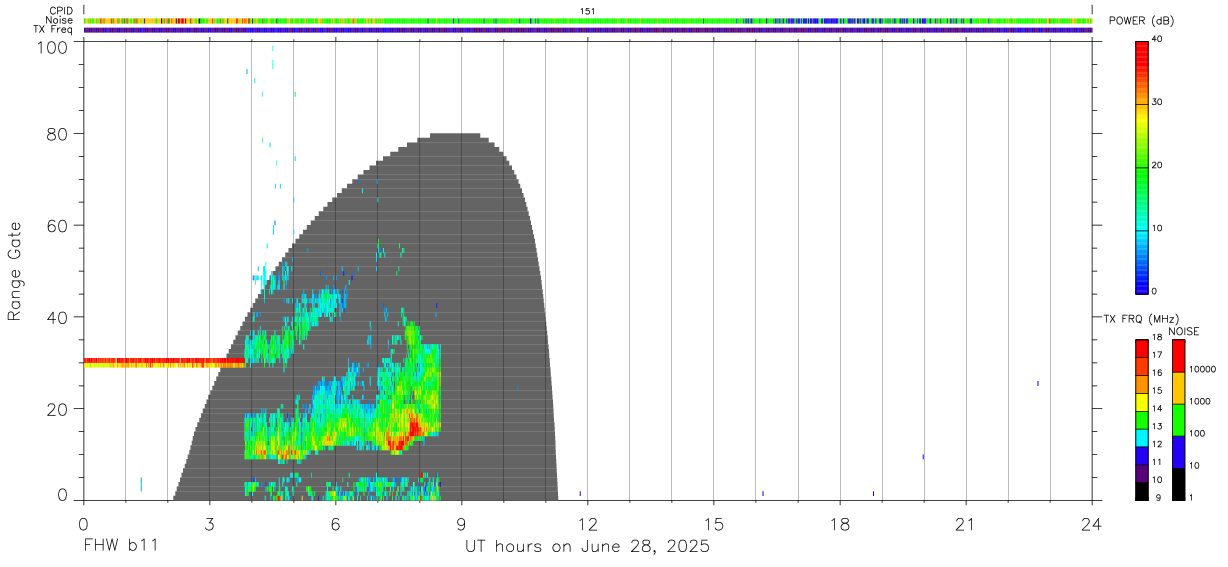Screen dimensions: 1228x567
Task: Click the x-axis tick label 24
Action: pos(1092,524)
